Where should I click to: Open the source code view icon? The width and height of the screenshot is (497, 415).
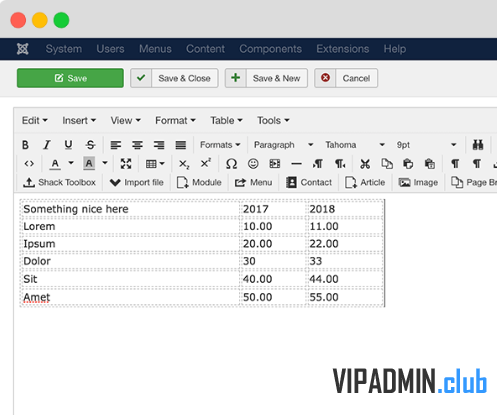(29, 164)
